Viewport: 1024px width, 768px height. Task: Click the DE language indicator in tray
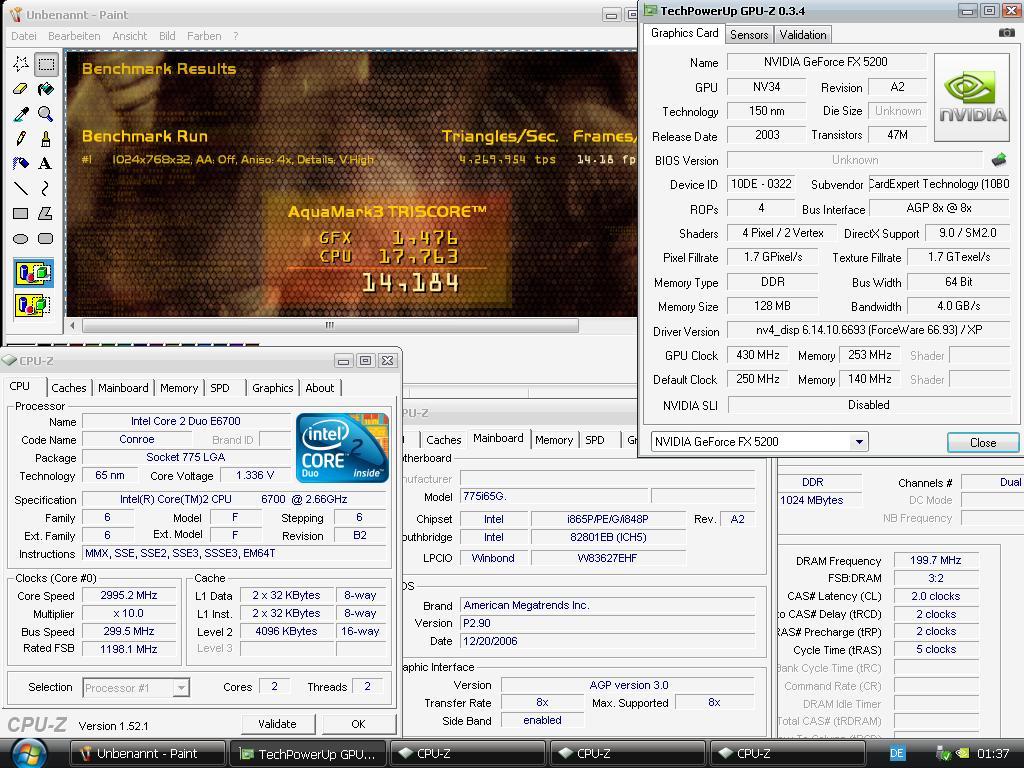(x=897, y=753)
